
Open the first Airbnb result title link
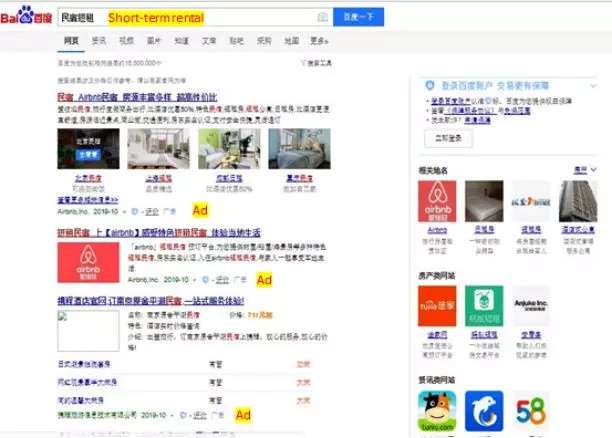click(137, 97)
